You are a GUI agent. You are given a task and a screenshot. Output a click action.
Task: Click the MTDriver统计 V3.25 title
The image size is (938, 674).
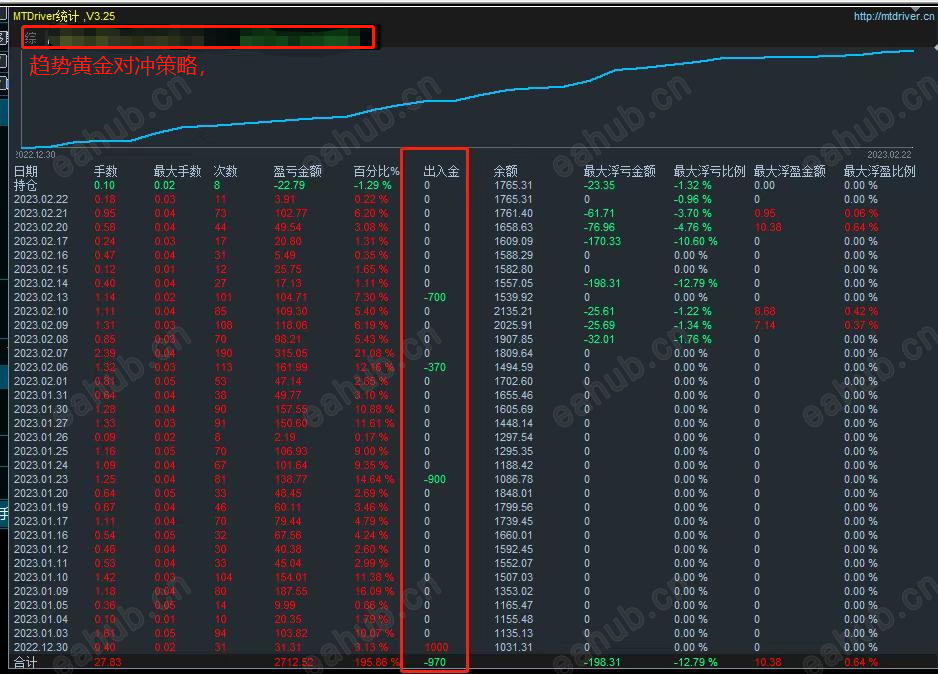pyautogui.click(x=64, y=16)
